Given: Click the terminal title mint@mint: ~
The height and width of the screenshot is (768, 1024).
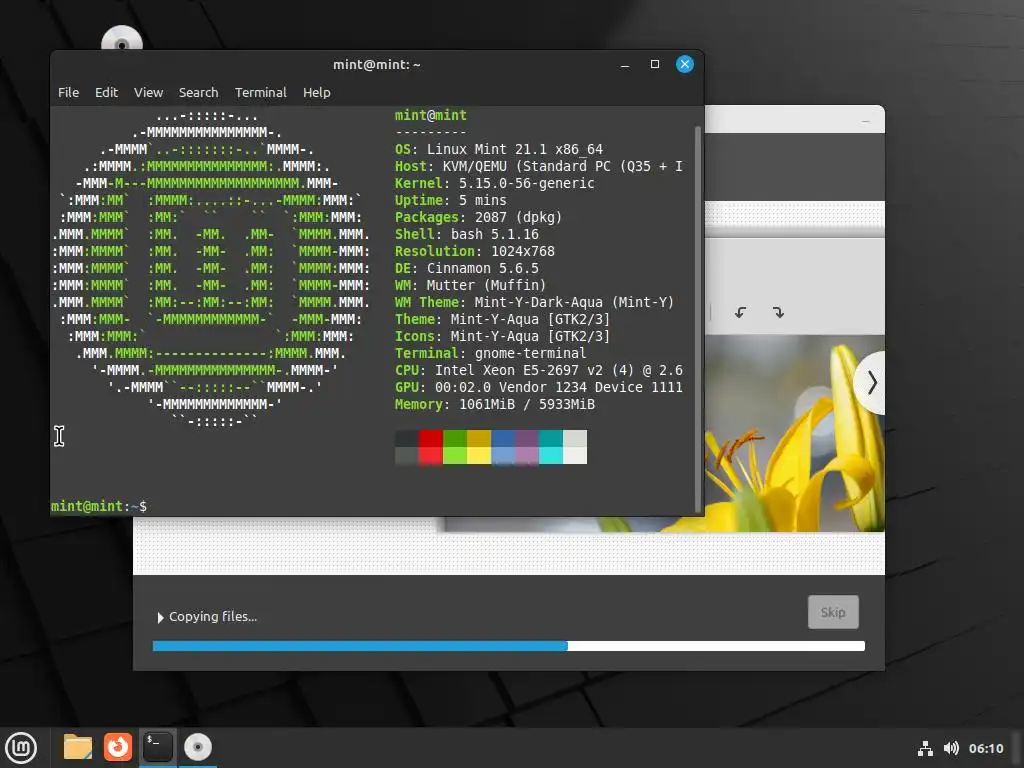Looking at the screenshot, I should [x=377, y=65].
